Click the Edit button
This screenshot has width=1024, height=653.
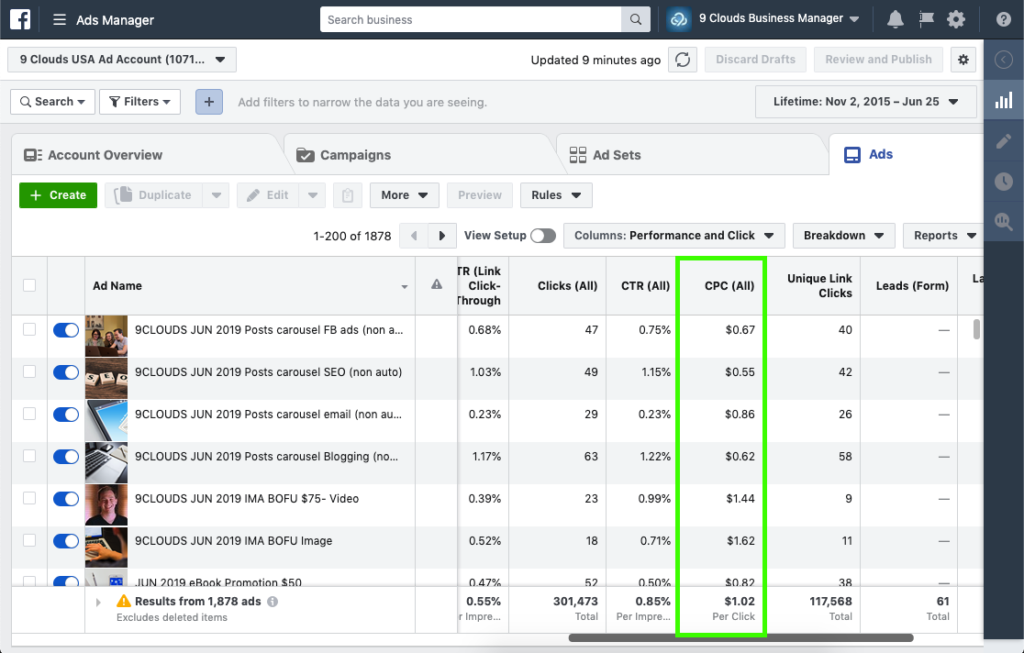click(268, 195)
